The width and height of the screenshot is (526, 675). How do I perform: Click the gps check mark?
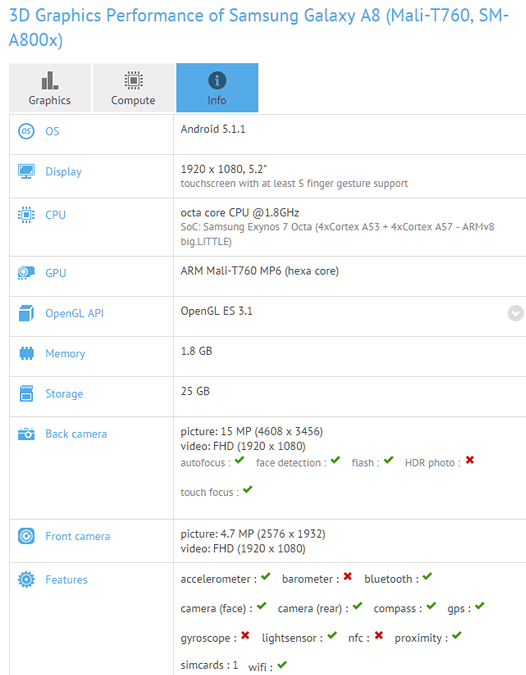(x=480, y=606)
